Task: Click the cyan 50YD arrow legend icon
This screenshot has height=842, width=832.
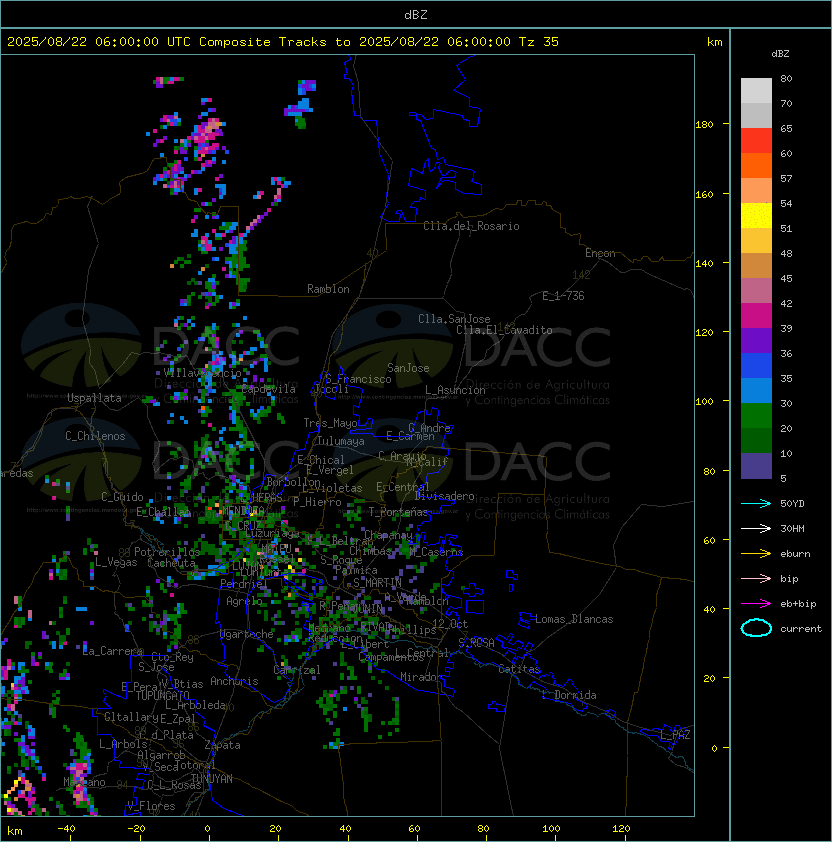Action: tap(756, 503)
